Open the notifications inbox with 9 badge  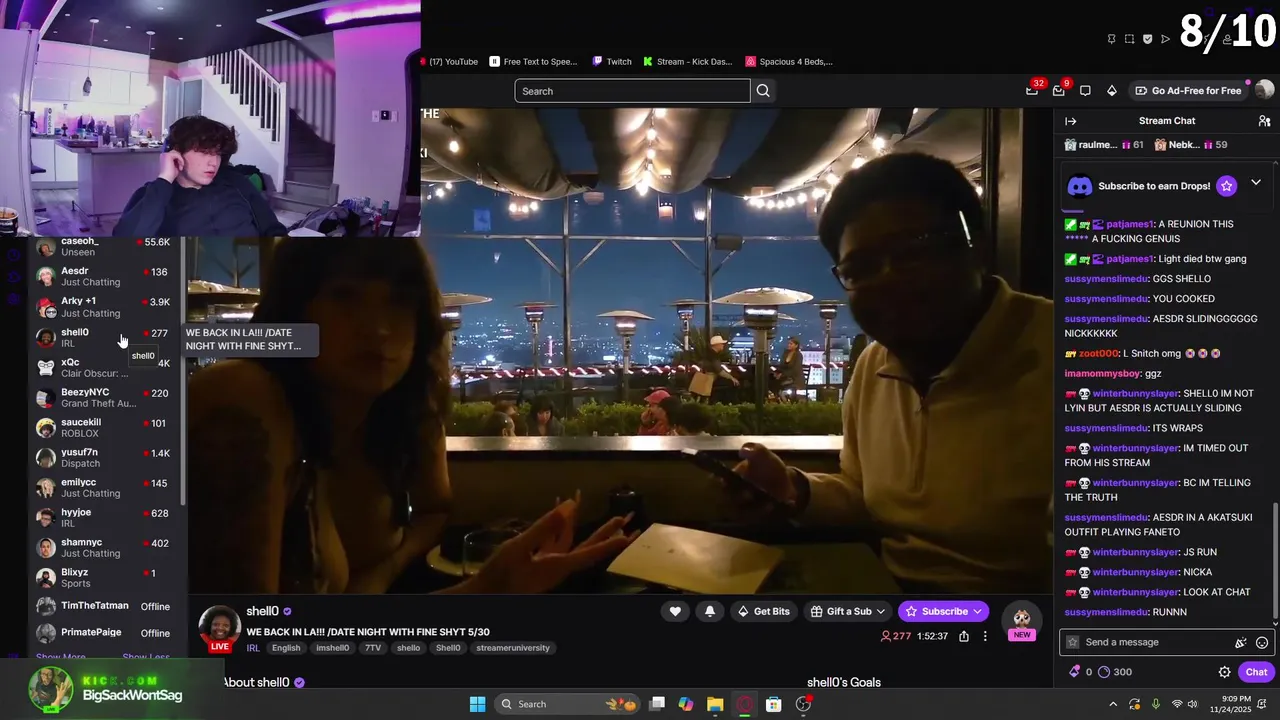pyautogui.click(x=1059, y=91)
